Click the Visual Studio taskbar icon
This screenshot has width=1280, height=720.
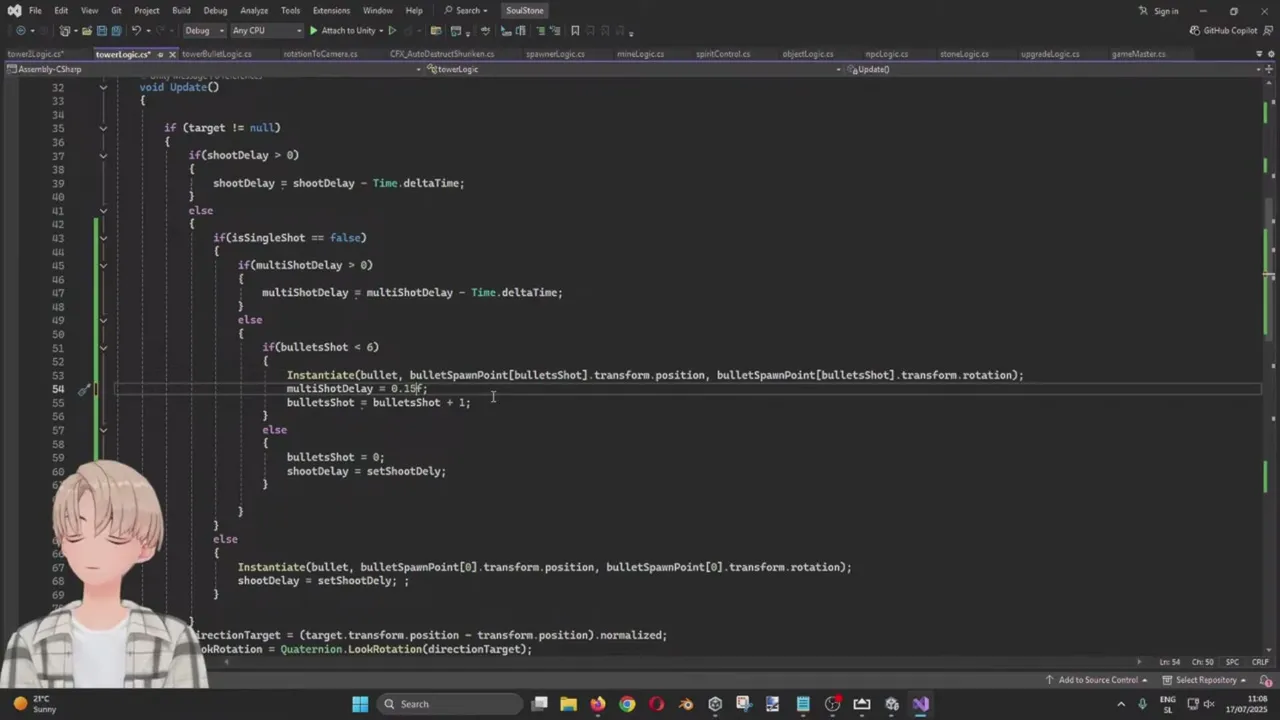click(921, 704)
